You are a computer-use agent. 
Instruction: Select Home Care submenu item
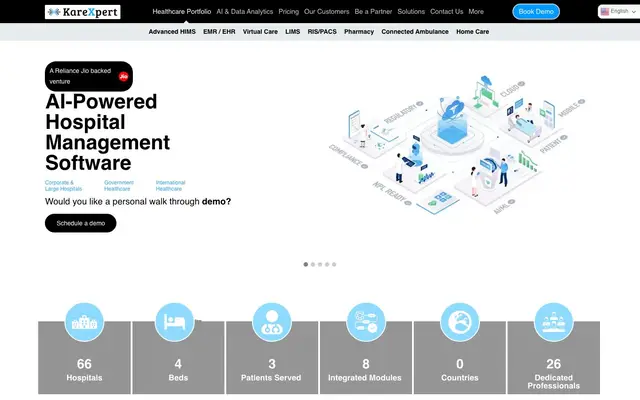pyautogui.click(x=473, y=31)
